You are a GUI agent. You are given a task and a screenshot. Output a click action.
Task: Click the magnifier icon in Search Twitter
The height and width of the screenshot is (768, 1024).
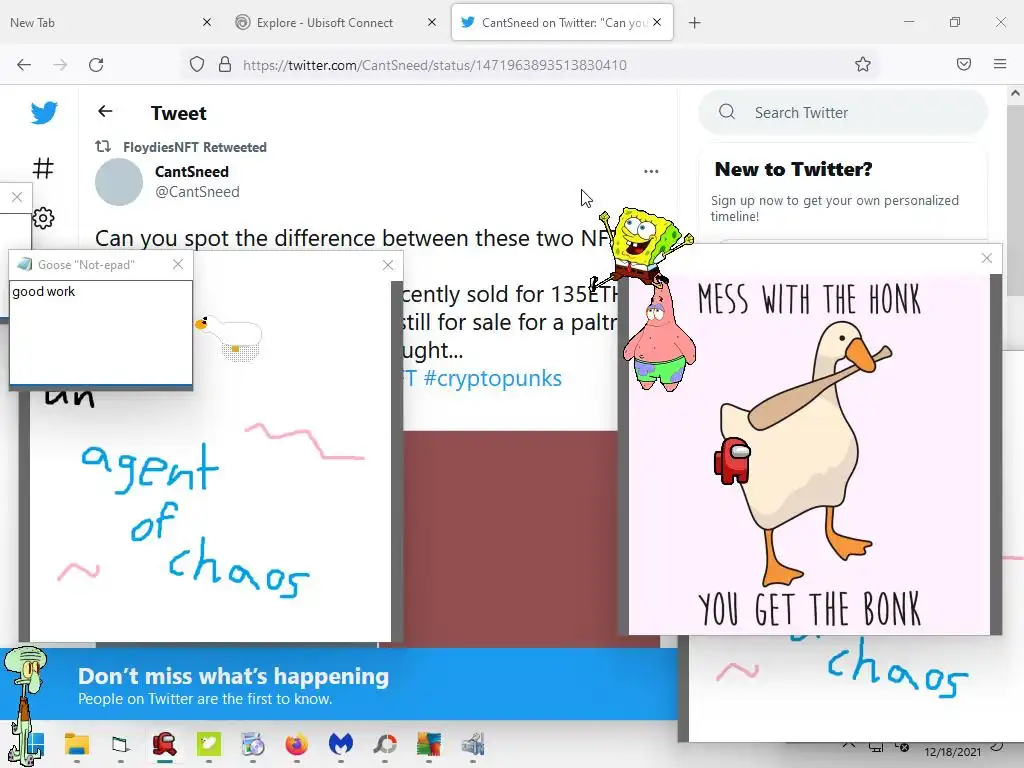727,112
